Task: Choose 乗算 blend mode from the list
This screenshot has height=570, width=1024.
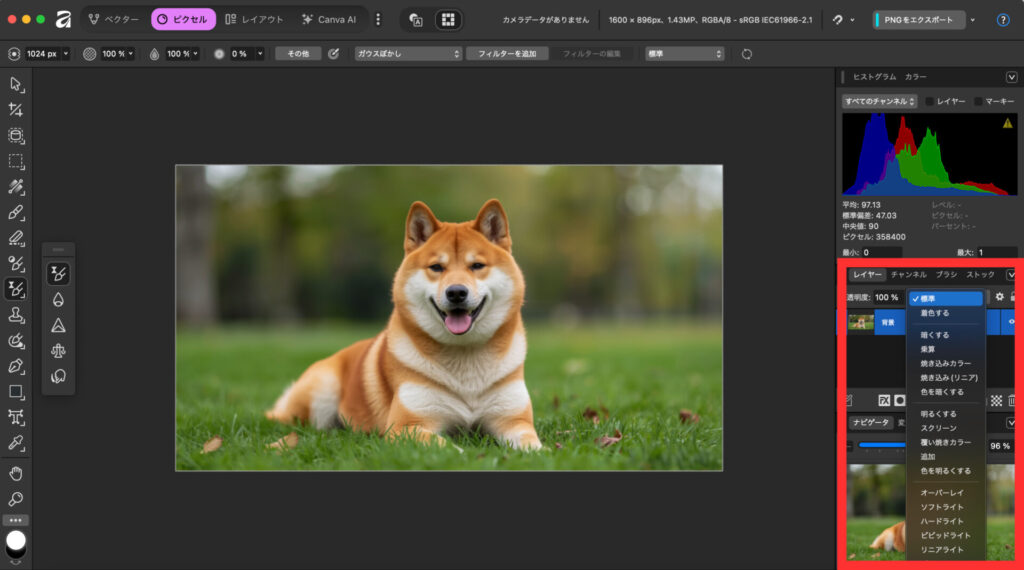Action: click(928, 349)
